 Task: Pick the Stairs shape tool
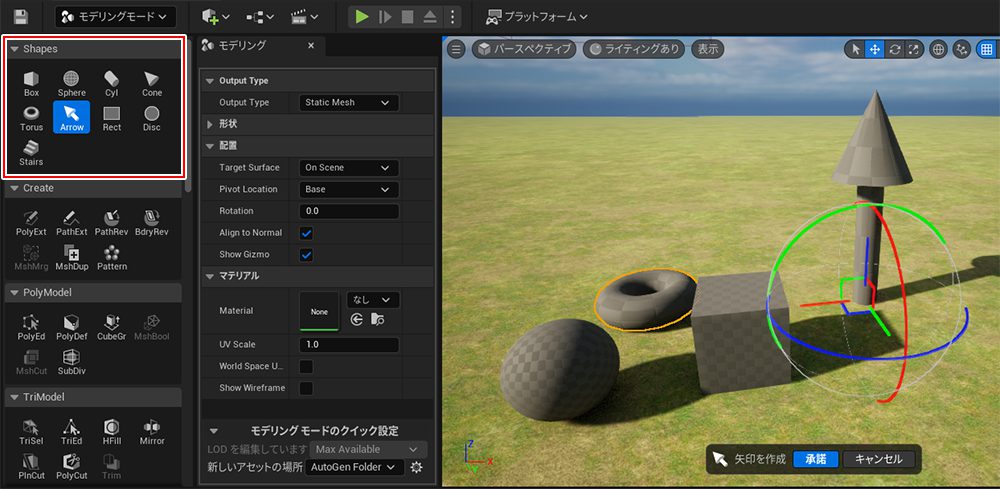point(31,152)
